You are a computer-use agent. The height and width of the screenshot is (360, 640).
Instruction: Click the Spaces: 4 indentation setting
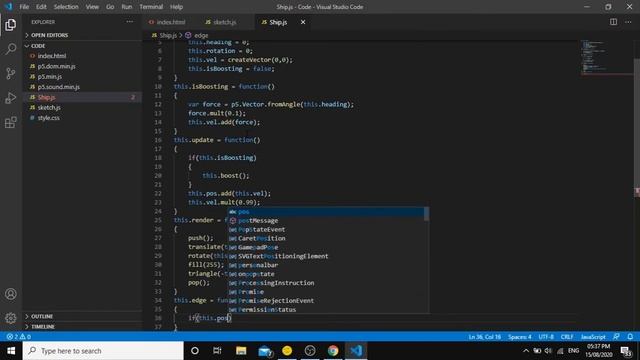520,337
